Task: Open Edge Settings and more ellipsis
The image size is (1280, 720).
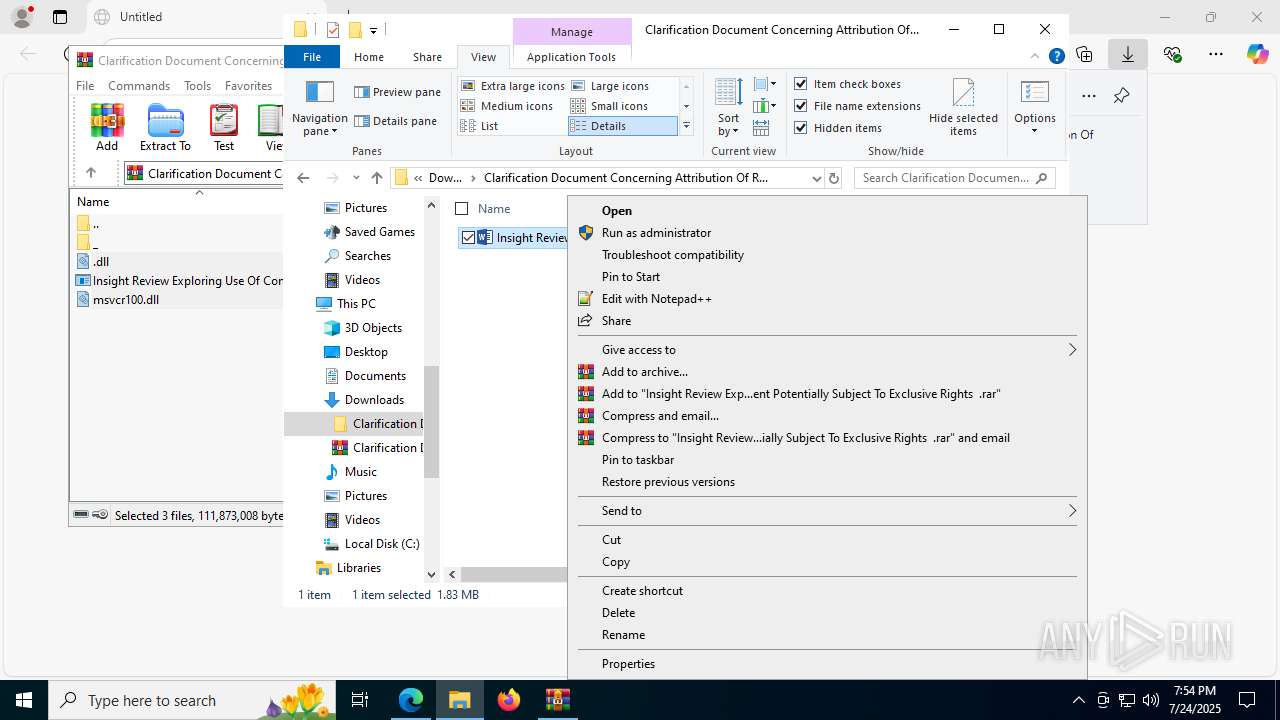Action: point(1215,54)
